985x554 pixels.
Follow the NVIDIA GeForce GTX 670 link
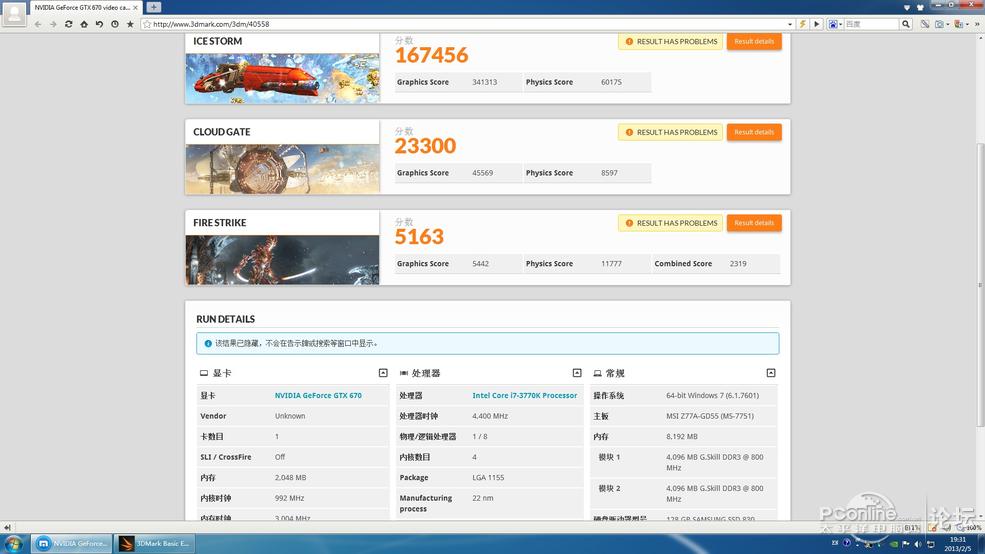(318, 395)
